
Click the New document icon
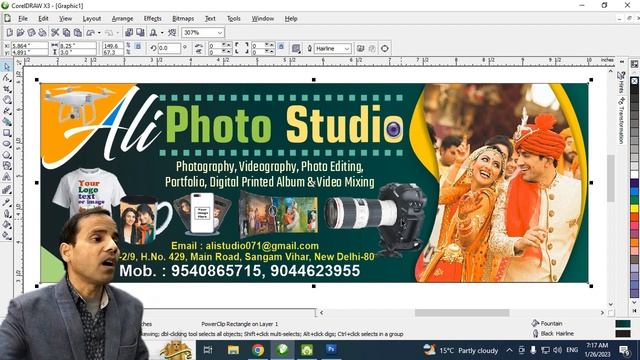click(x=9, y=32)
